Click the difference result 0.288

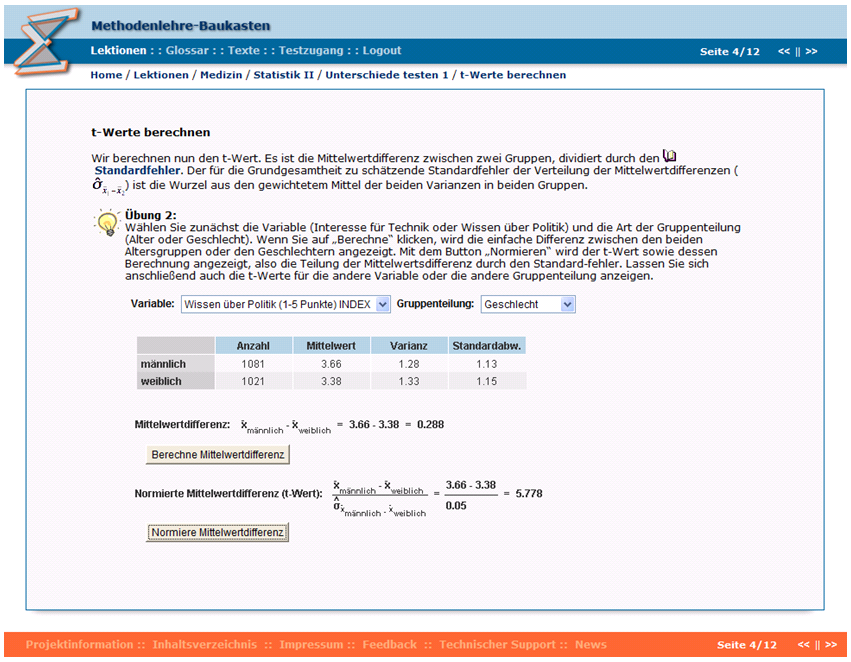(x=430, y=424)
